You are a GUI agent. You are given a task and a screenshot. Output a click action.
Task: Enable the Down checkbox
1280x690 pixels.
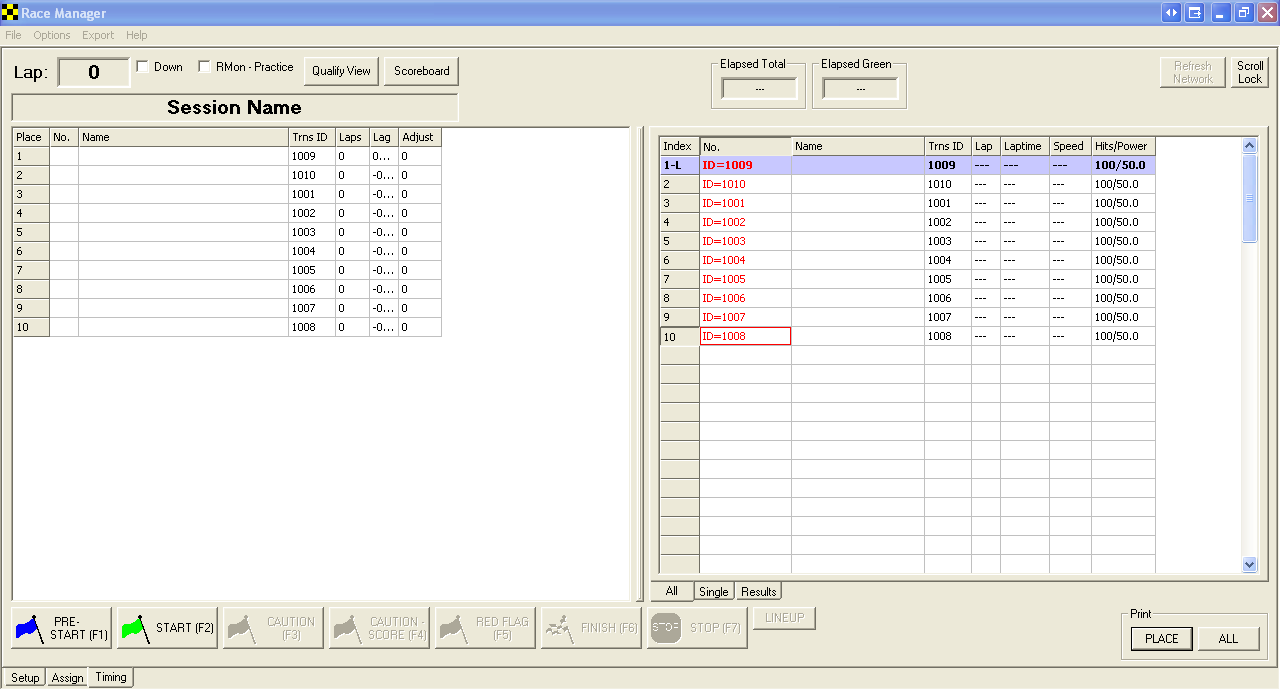click(x=143, y=67)
